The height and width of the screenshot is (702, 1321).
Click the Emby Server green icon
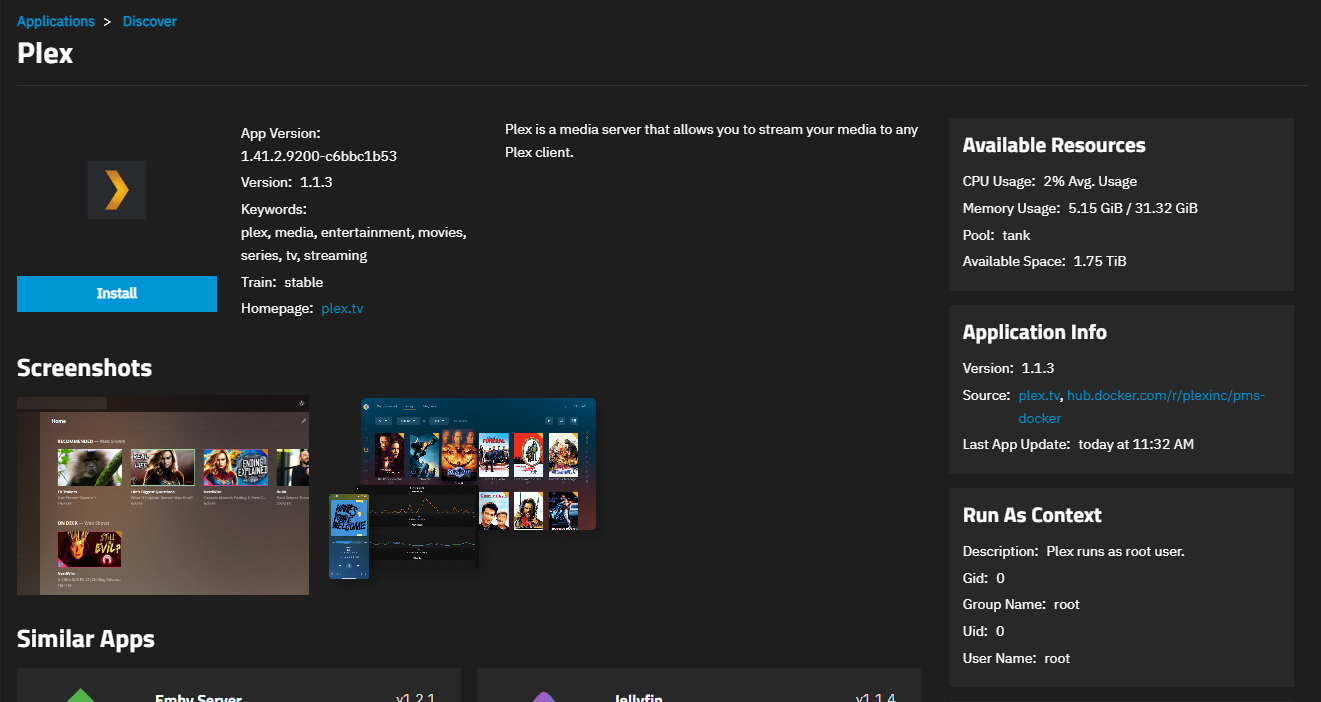pyautogui.click(x=81, y=696)
